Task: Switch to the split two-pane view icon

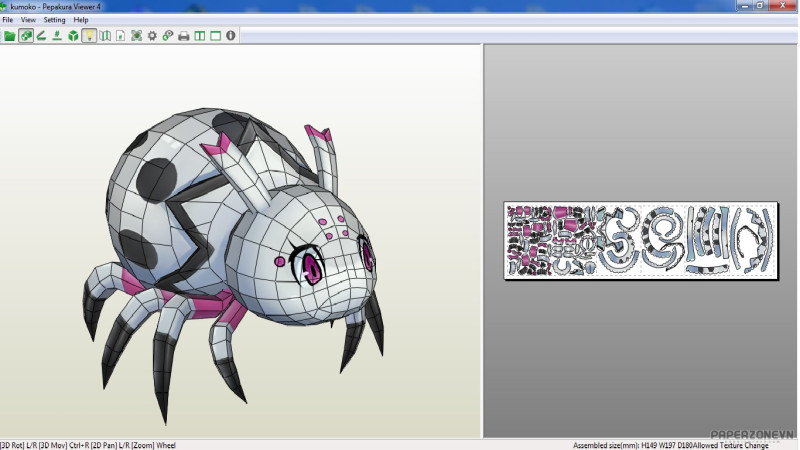Action: tap(199, 36)
